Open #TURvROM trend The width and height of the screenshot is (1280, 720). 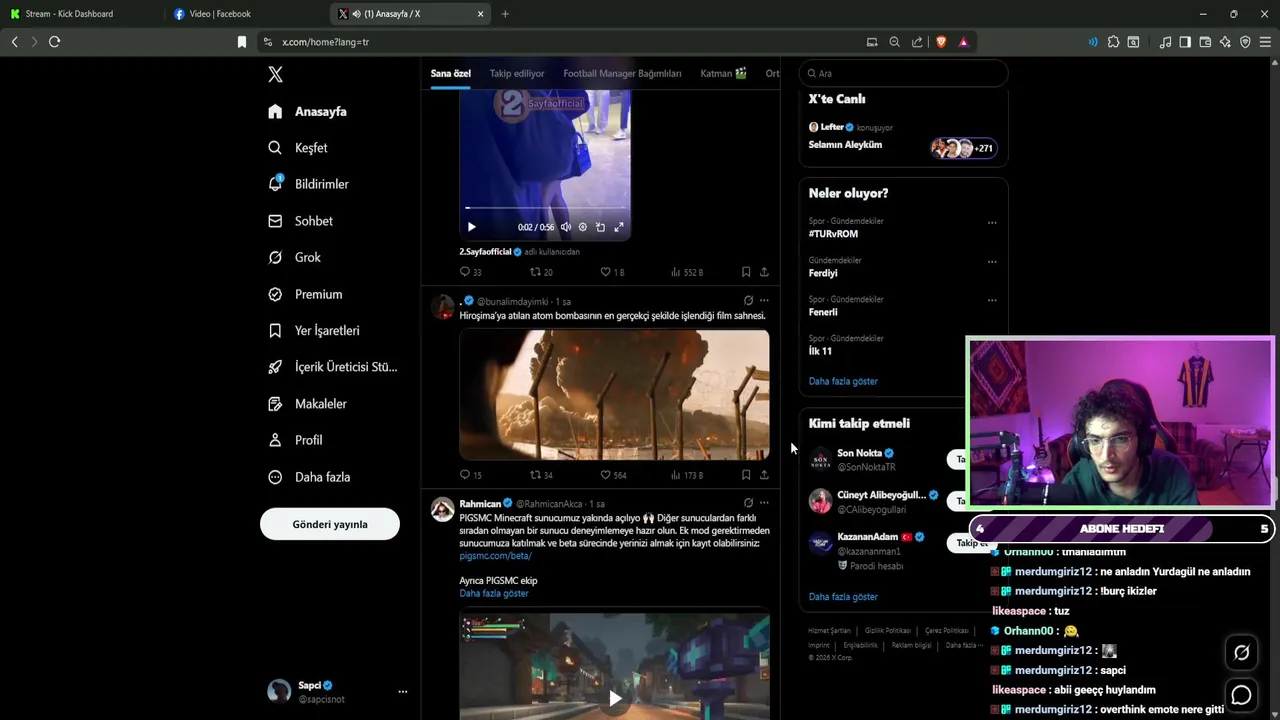tap(833, 234)
